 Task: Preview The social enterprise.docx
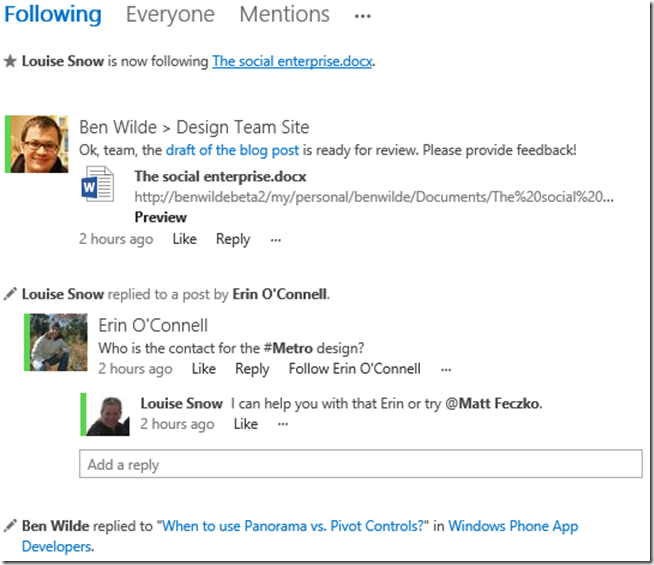[x=160, y=217]
